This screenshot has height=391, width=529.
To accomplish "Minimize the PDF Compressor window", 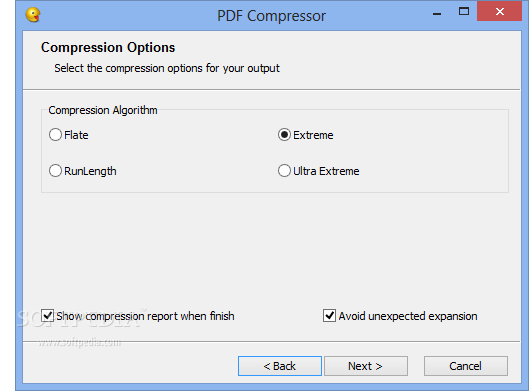I will pyautogui.click(x=437, y=13).
